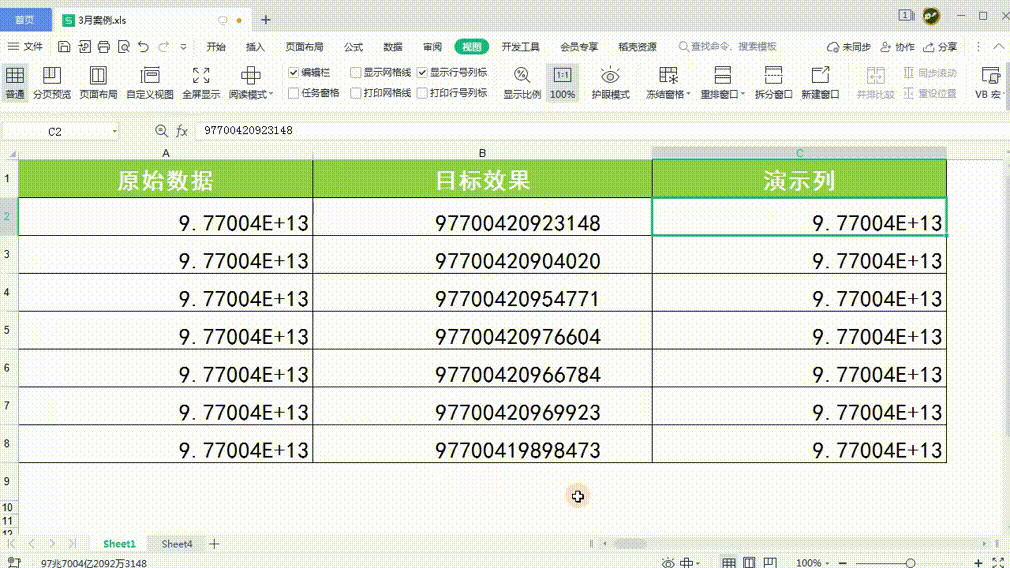The width and height of the screenshot is (1010, 568).
Task: Open the display ratio (显示比例) dialog
Action: [x=521, y=82]
